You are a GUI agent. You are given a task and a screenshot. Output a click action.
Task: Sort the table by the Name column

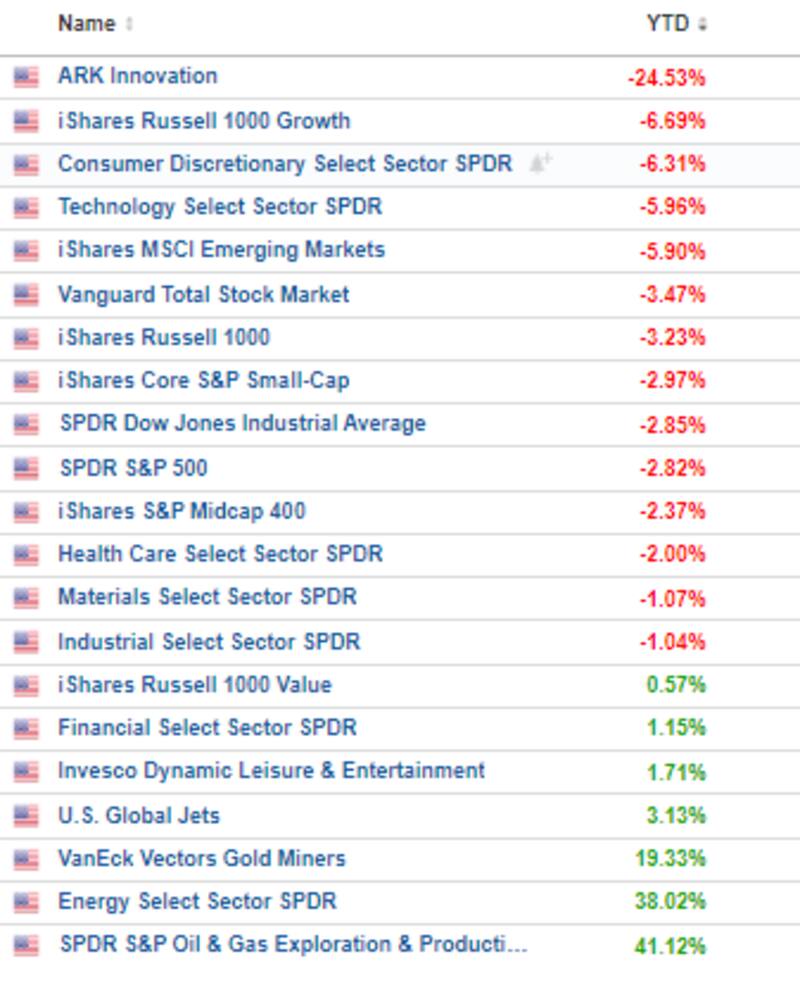(x=86, y=24)
